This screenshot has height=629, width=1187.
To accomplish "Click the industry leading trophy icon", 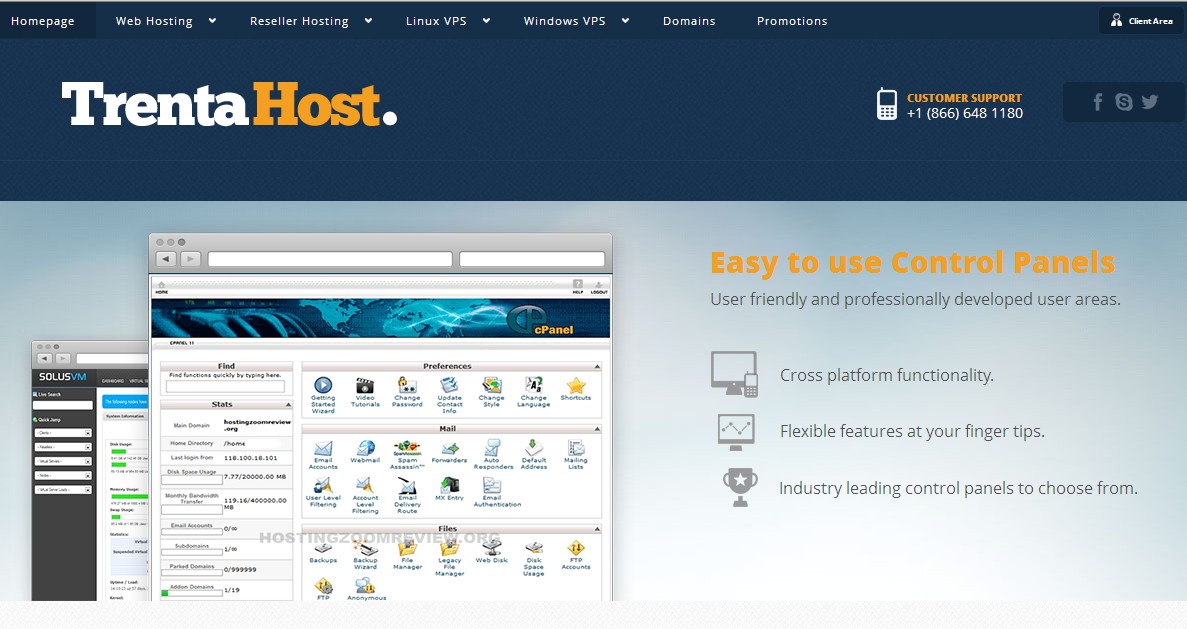I will coord(740,487).
